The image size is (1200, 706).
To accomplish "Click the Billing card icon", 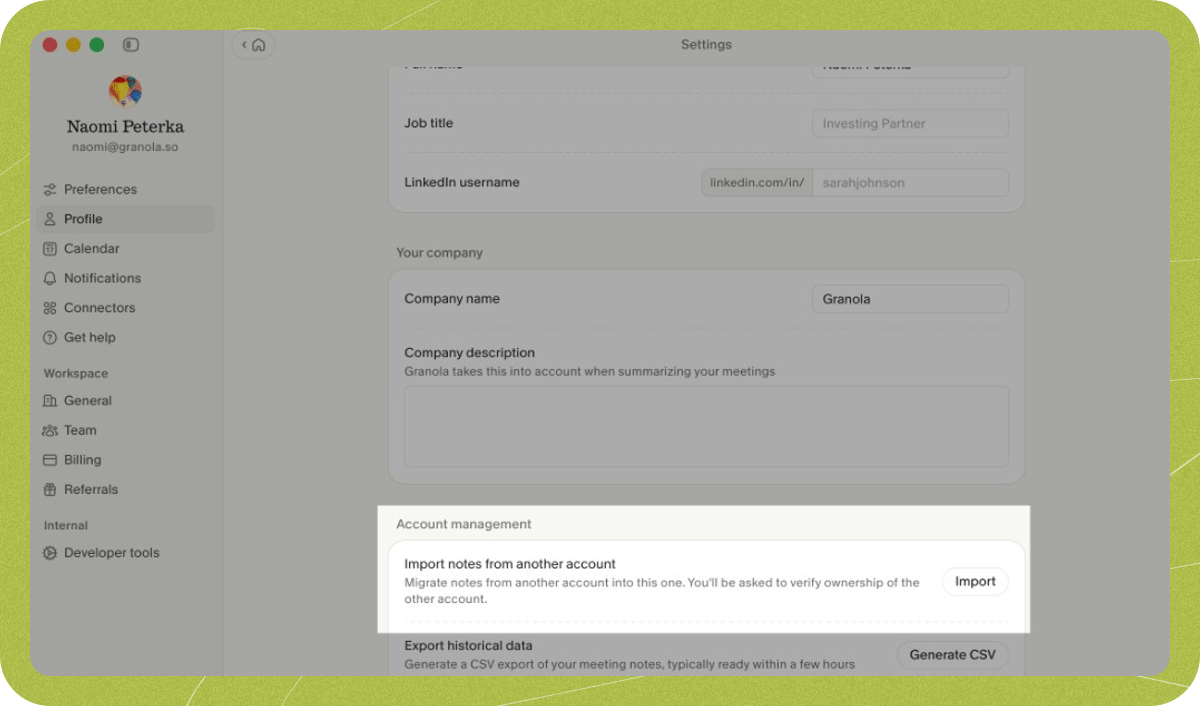I will [50, 460].
